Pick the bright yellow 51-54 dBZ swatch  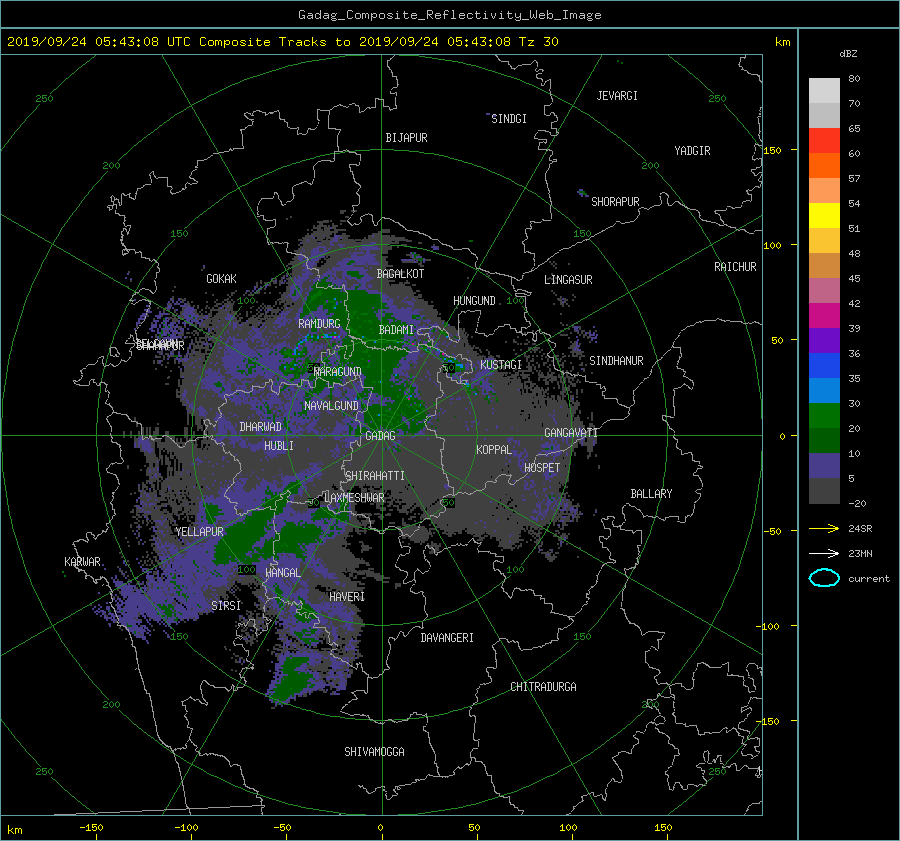(x=824, y=216)
